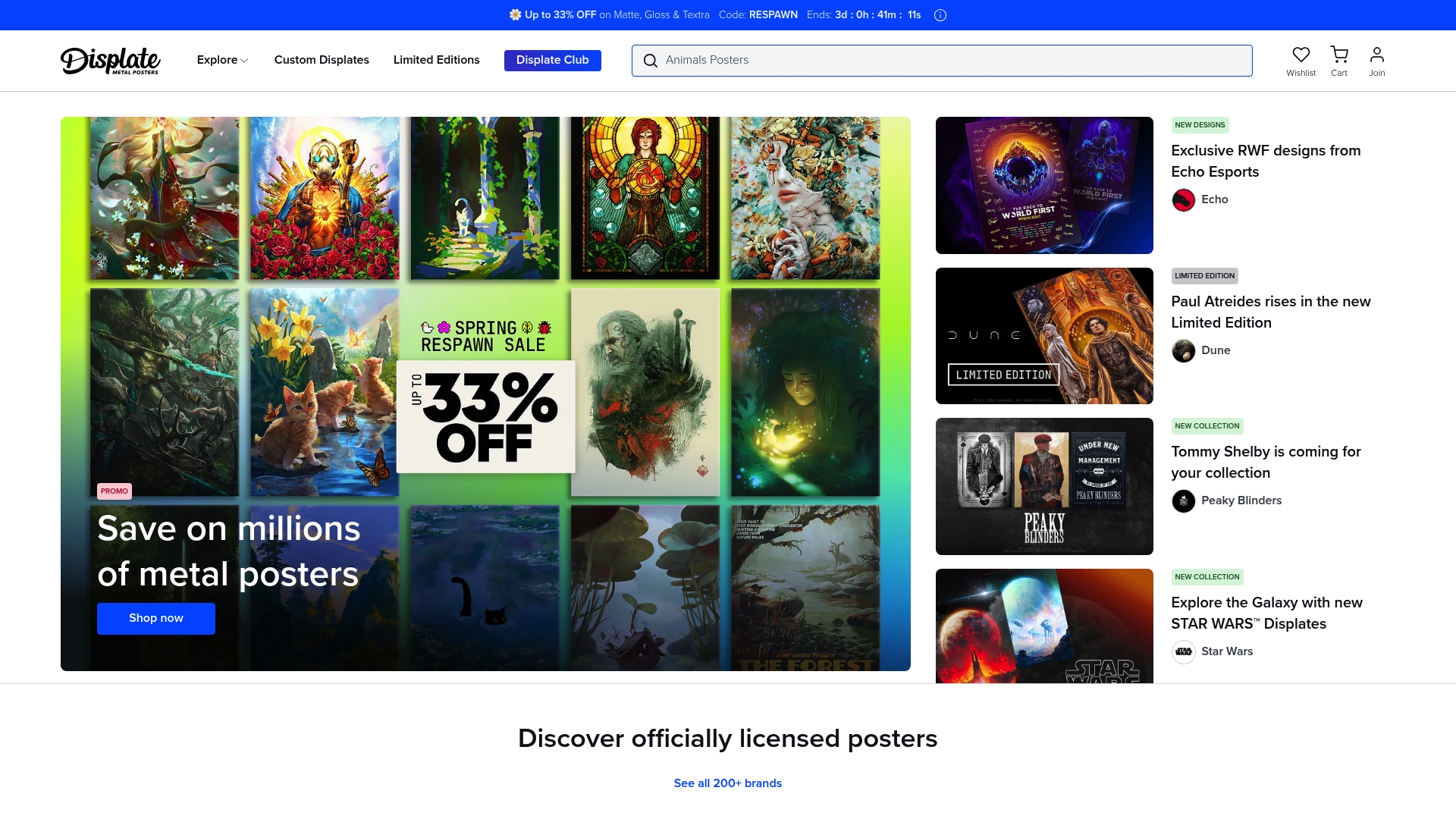Open Explore the Galaxy Star Wars headline
Screen dimensions: 1456x819
tap(1267, 613)
